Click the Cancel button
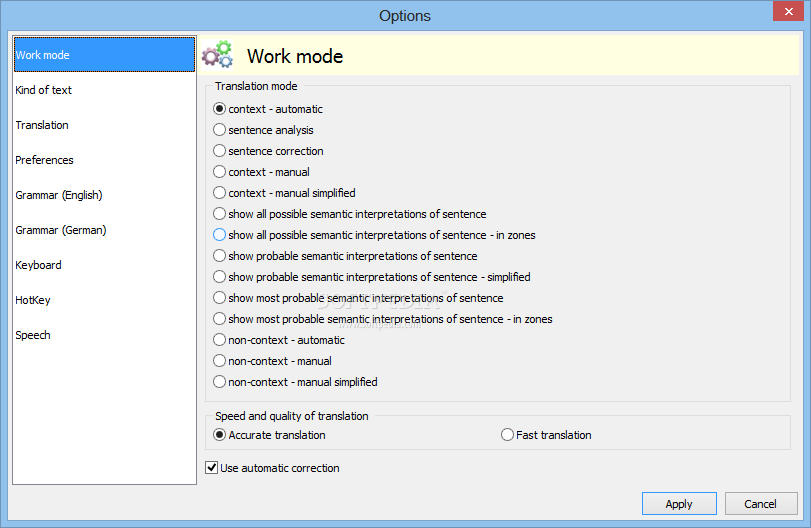 760,504
